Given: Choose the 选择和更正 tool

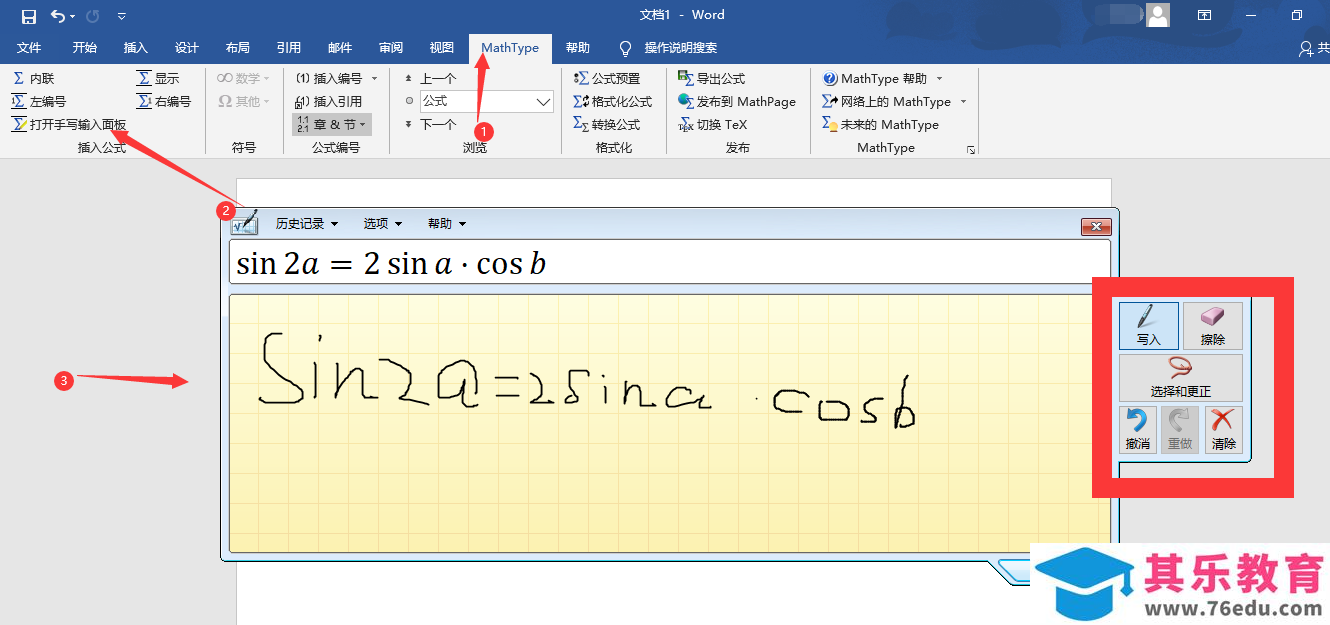Looking at the screenshot, I should click(1181, 377).
